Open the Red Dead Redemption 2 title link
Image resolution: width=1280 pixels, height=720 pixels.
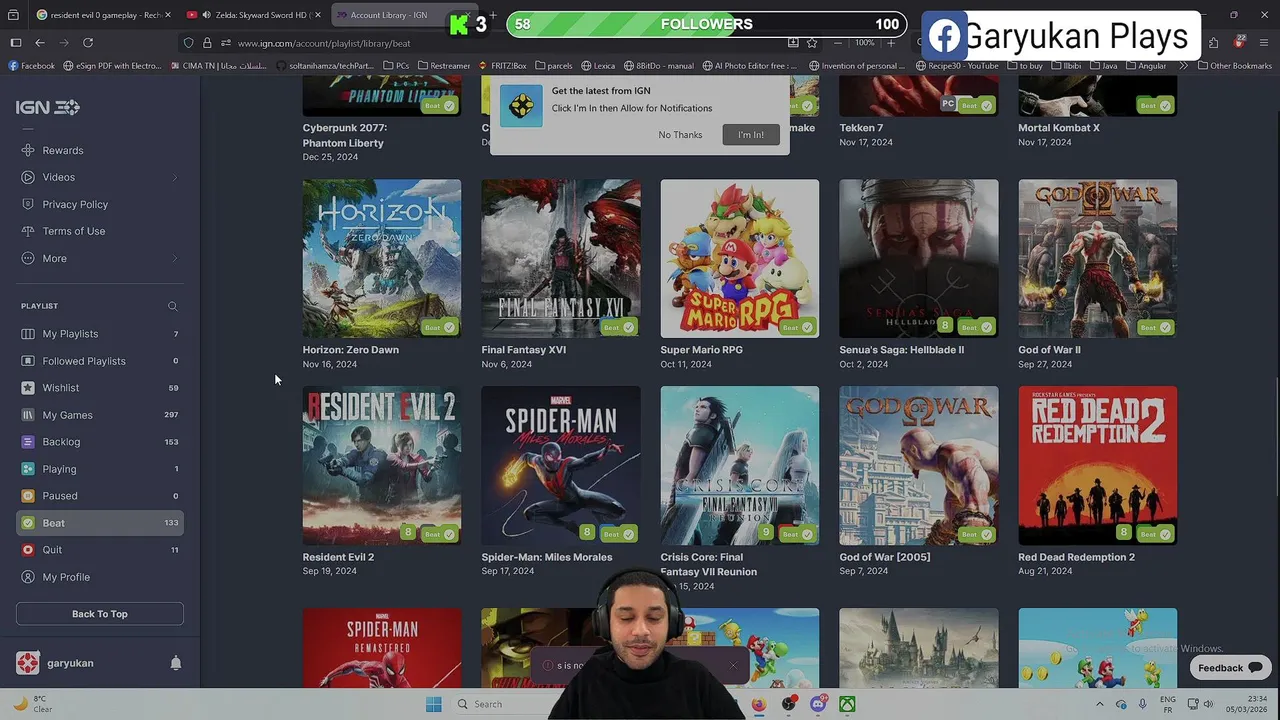click(1076, 557)
